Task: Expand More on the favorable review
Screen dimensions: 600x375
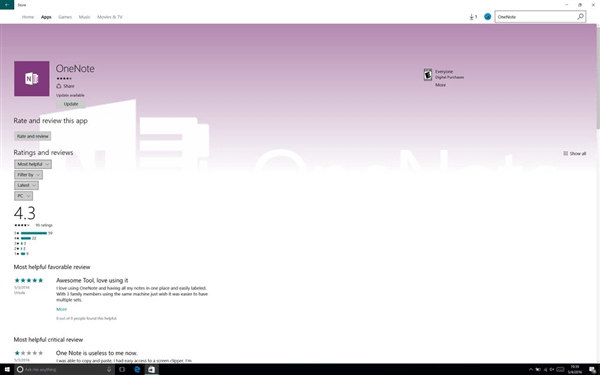Action: tap(61, 309)
